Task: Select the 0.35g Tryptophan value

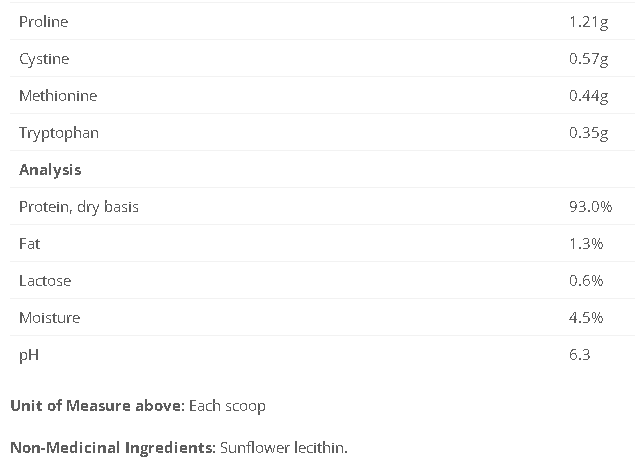Action: coord(588,133)
